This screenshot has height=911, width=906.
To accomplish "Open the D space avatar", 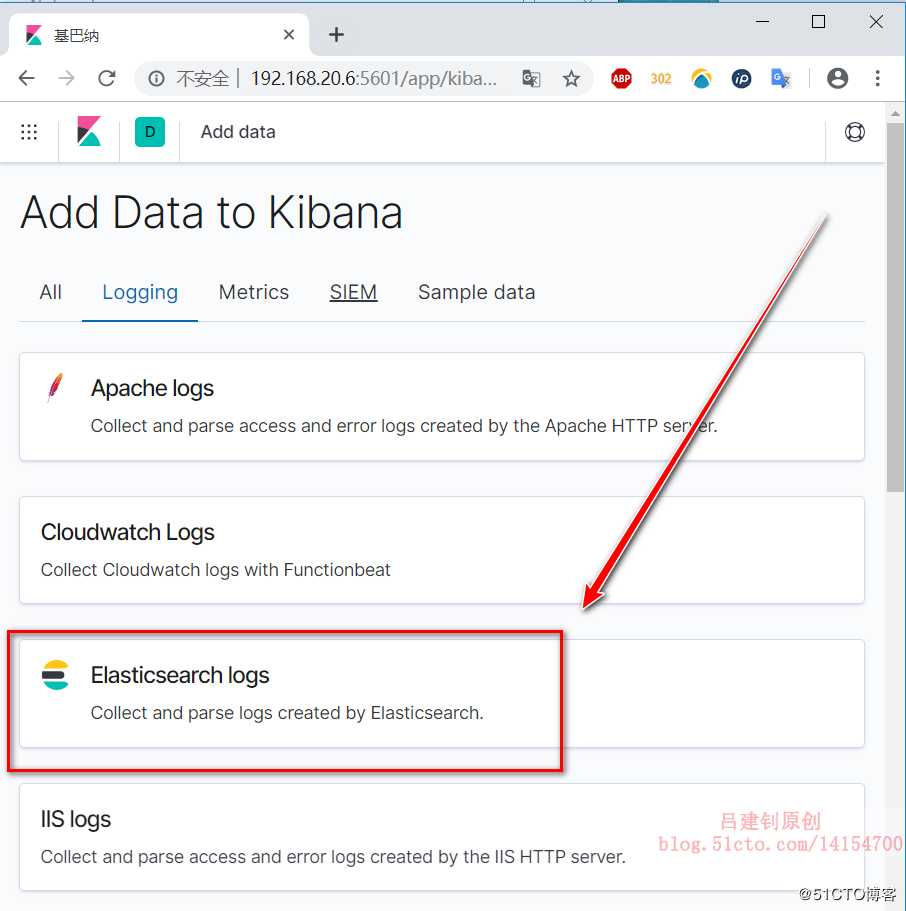I will 150,132.
